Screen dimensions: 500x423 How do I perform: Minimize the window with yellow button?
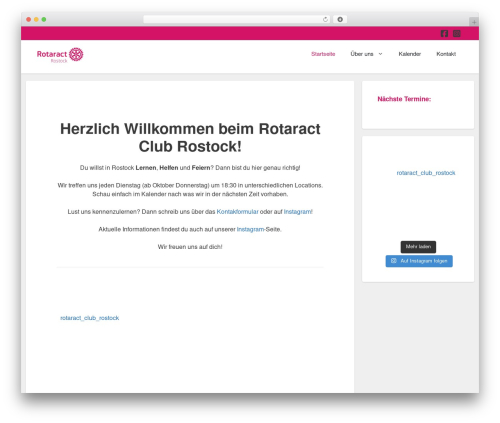(x=36, y=20)
